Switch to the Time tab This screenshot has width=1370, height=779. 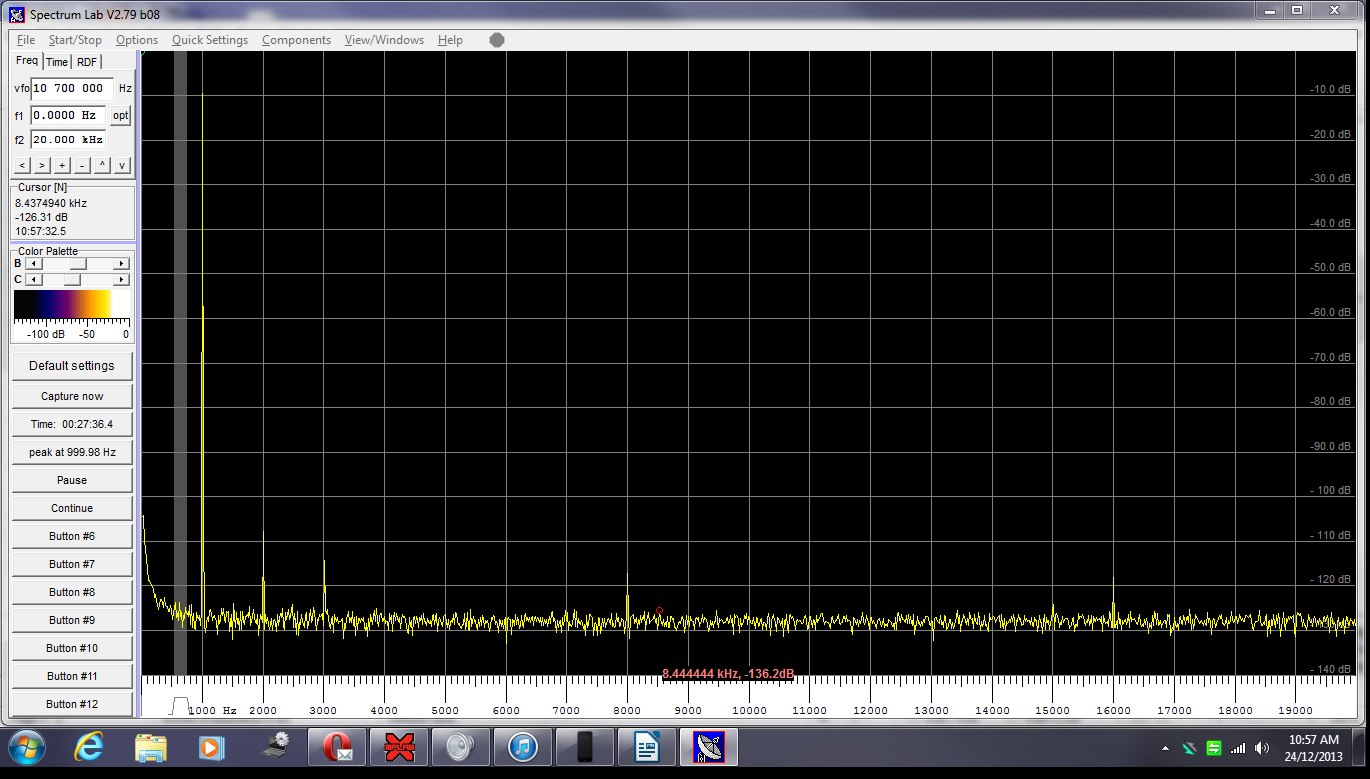click(57, 62)
